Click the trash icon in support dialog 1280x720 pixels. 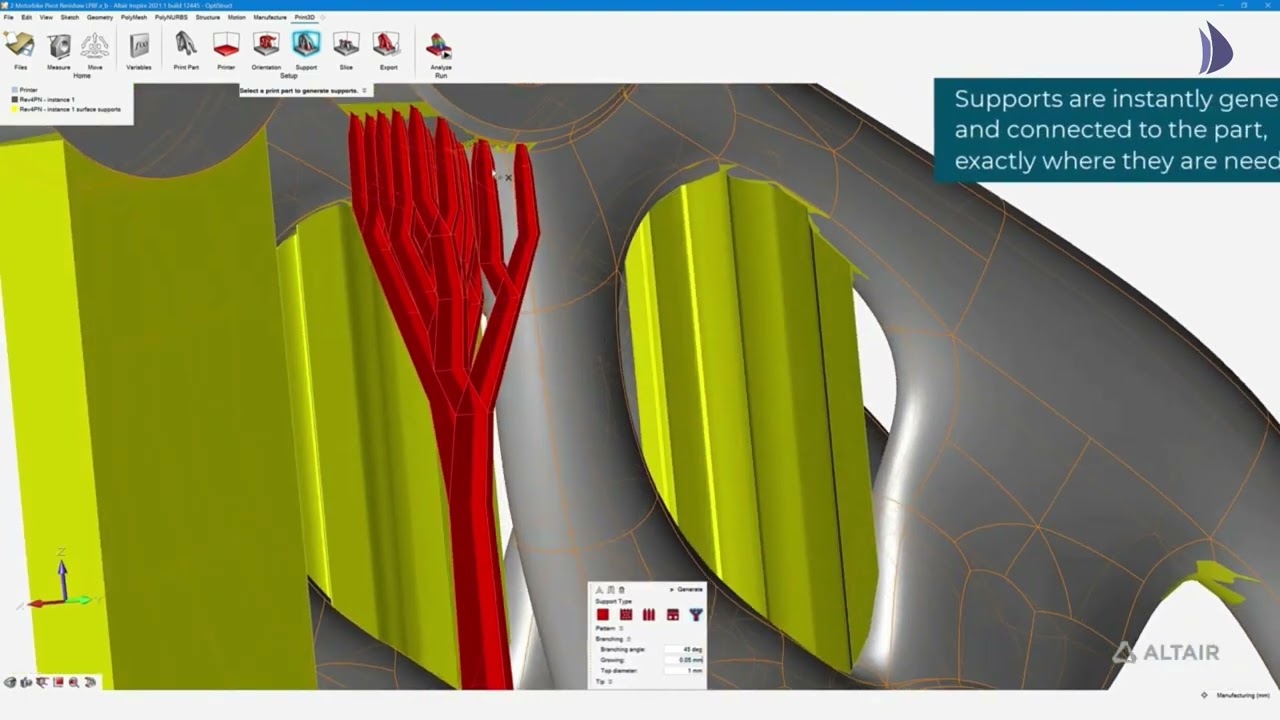pos(621,590)
